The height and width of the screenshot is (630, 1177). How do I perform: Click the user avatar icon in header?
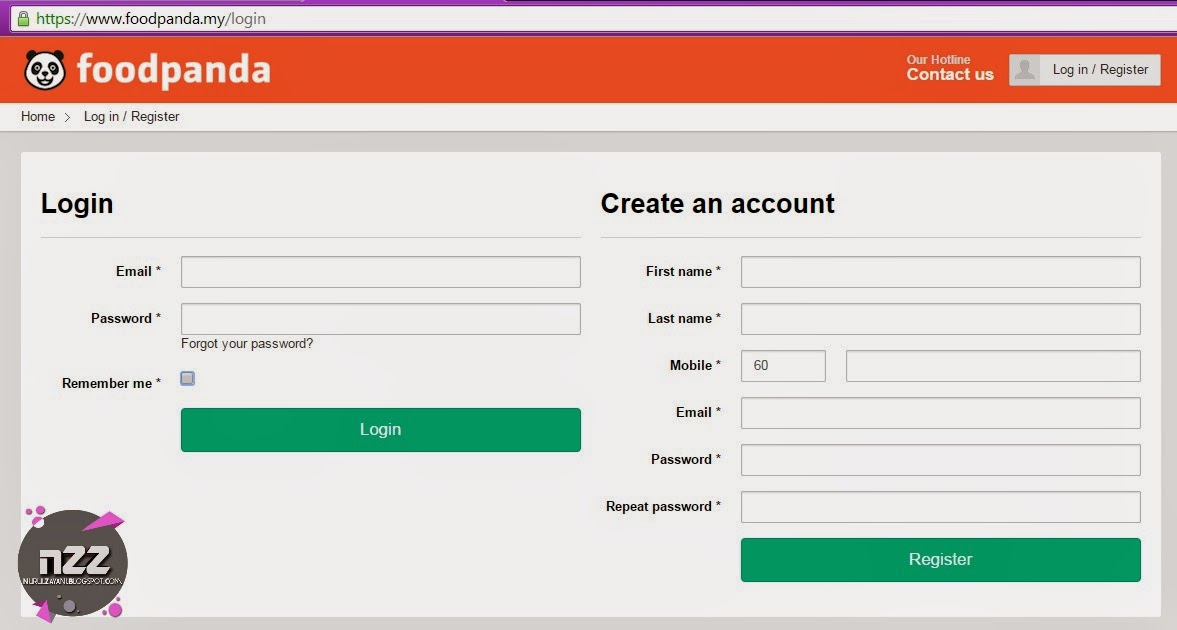point(1025,70)
